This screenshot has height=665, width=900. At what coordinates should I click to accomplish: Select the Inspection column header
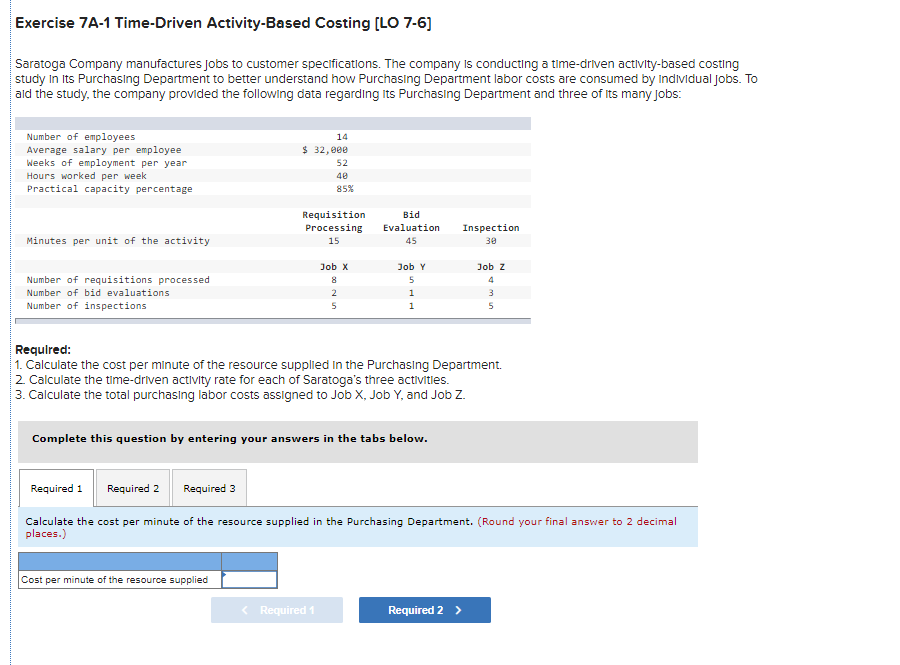(490, 228)
